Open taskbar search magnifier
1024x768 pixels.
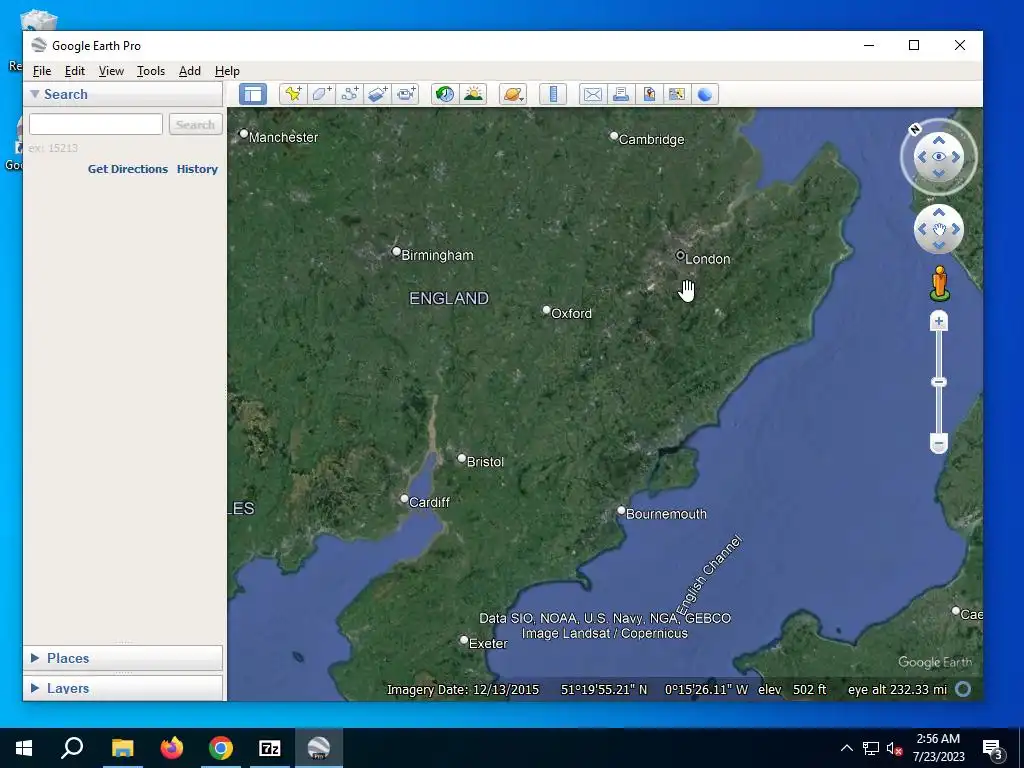[x=72, y=748]
